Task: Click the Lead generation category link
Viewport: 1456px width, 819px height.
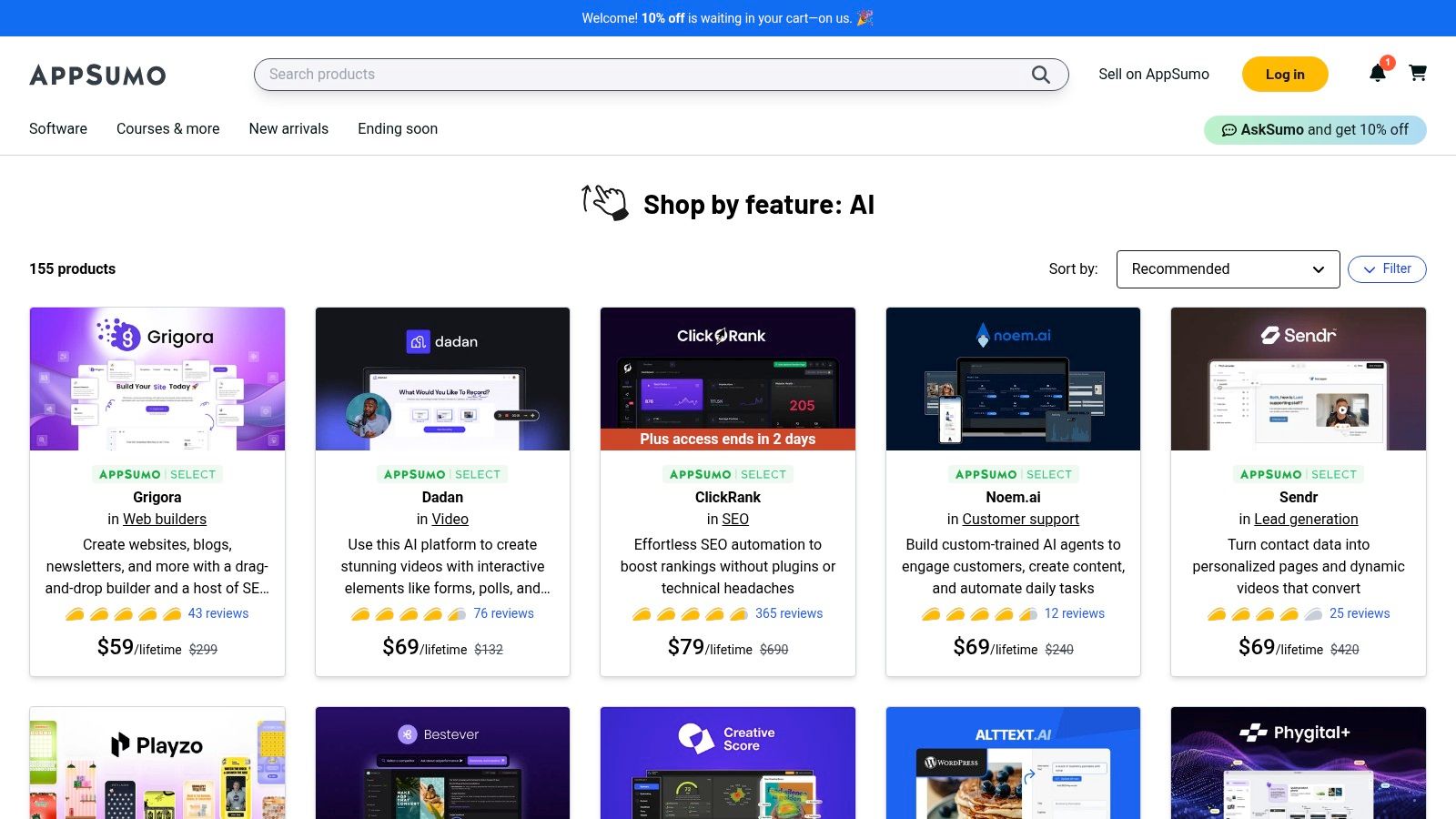Action: click(1306, 520)
